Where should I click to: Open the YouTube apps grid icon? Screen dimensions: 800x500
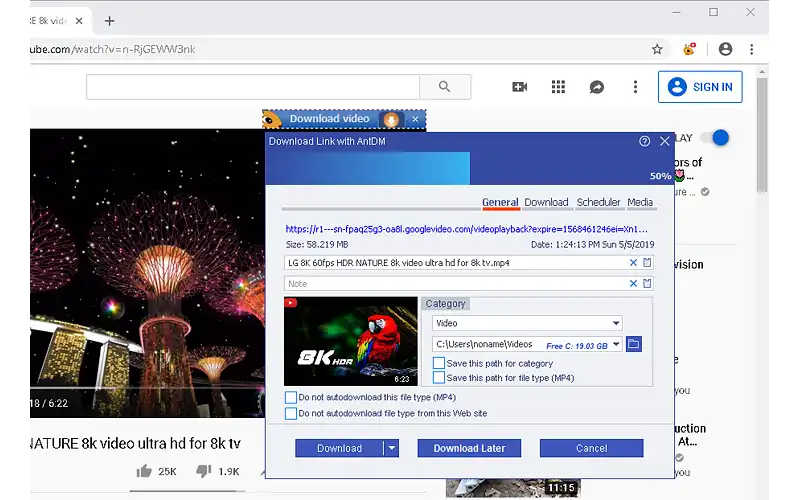click(x=558, y=87)
